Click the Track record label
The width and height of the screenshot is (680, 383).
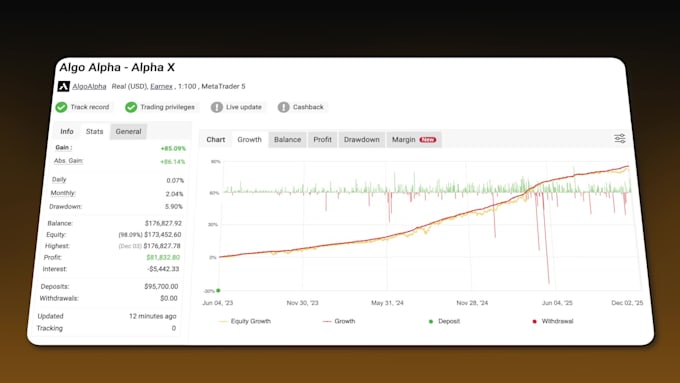[90, 107]
